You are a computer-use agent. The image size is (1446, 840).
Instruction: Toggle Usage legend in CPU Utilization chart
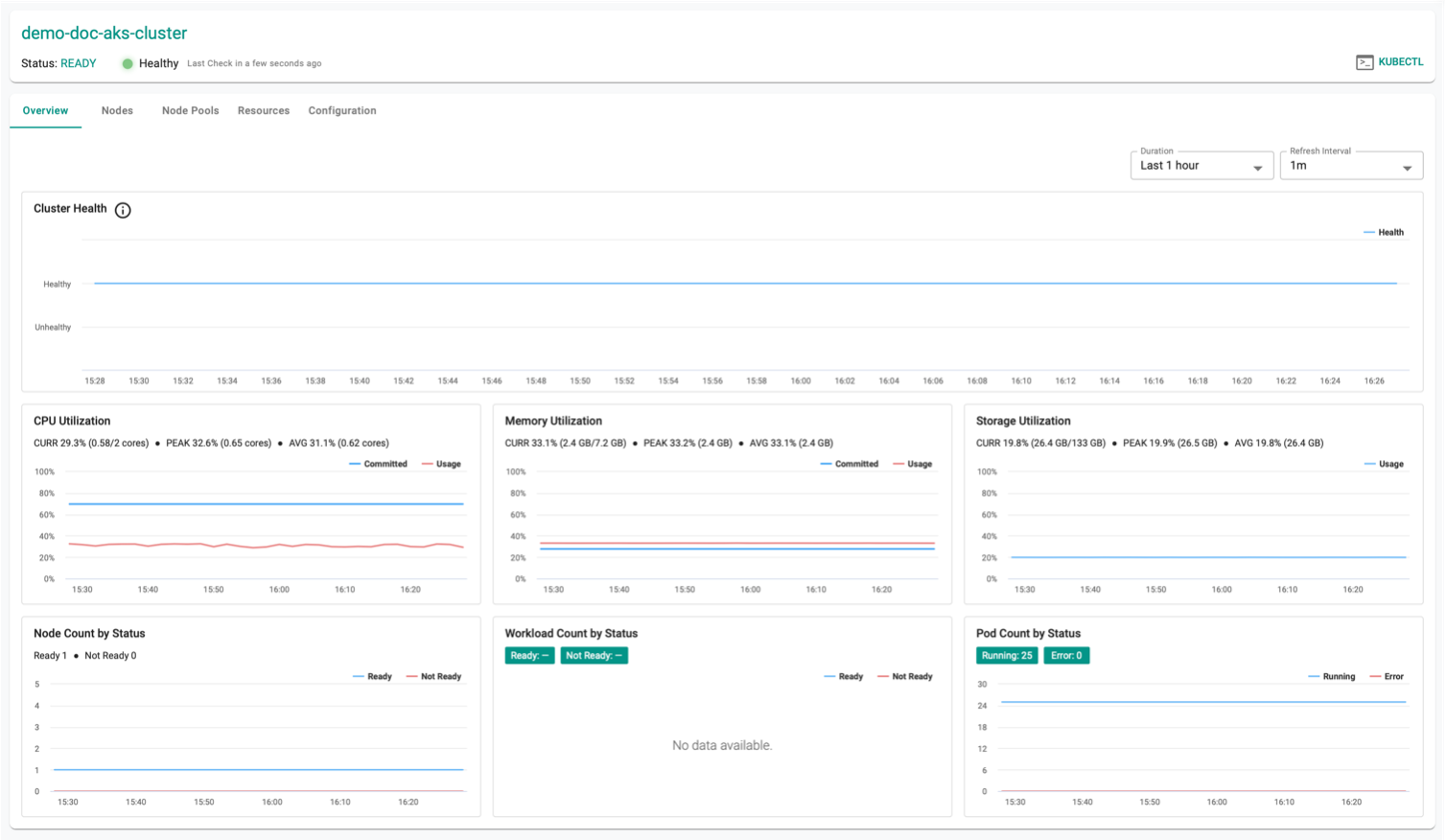pyautogui.click(x=441, y=464)
